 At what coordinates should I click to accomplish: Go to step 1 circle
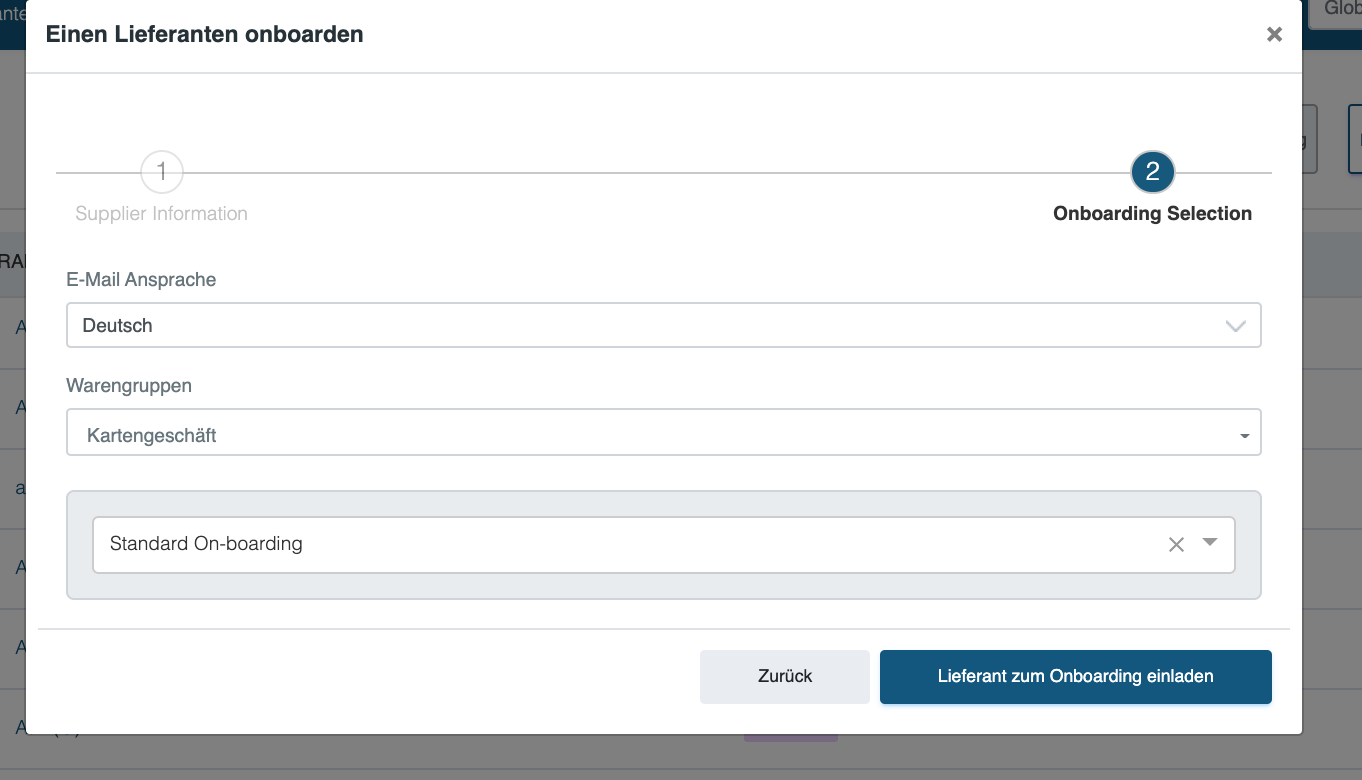[x=162, y=173]
